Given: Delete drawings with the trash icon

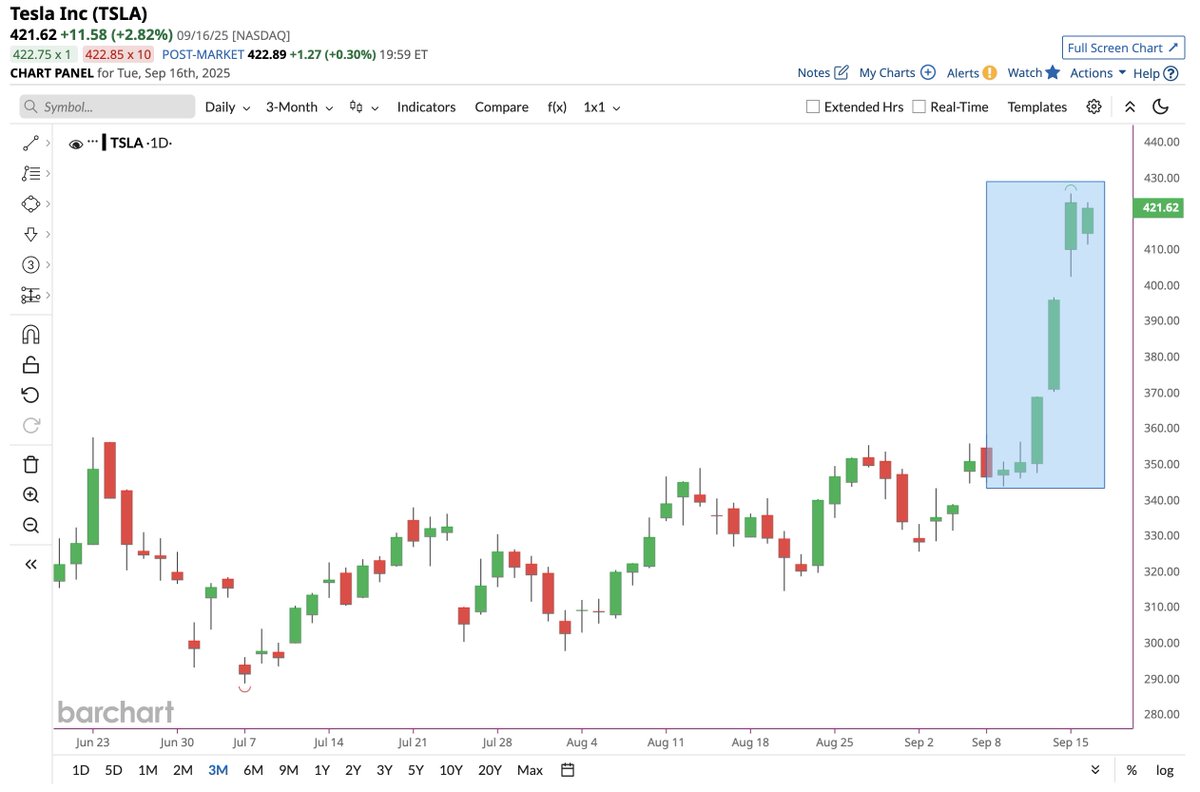Looking at the screenshot, I should click(x=30, y=464).
